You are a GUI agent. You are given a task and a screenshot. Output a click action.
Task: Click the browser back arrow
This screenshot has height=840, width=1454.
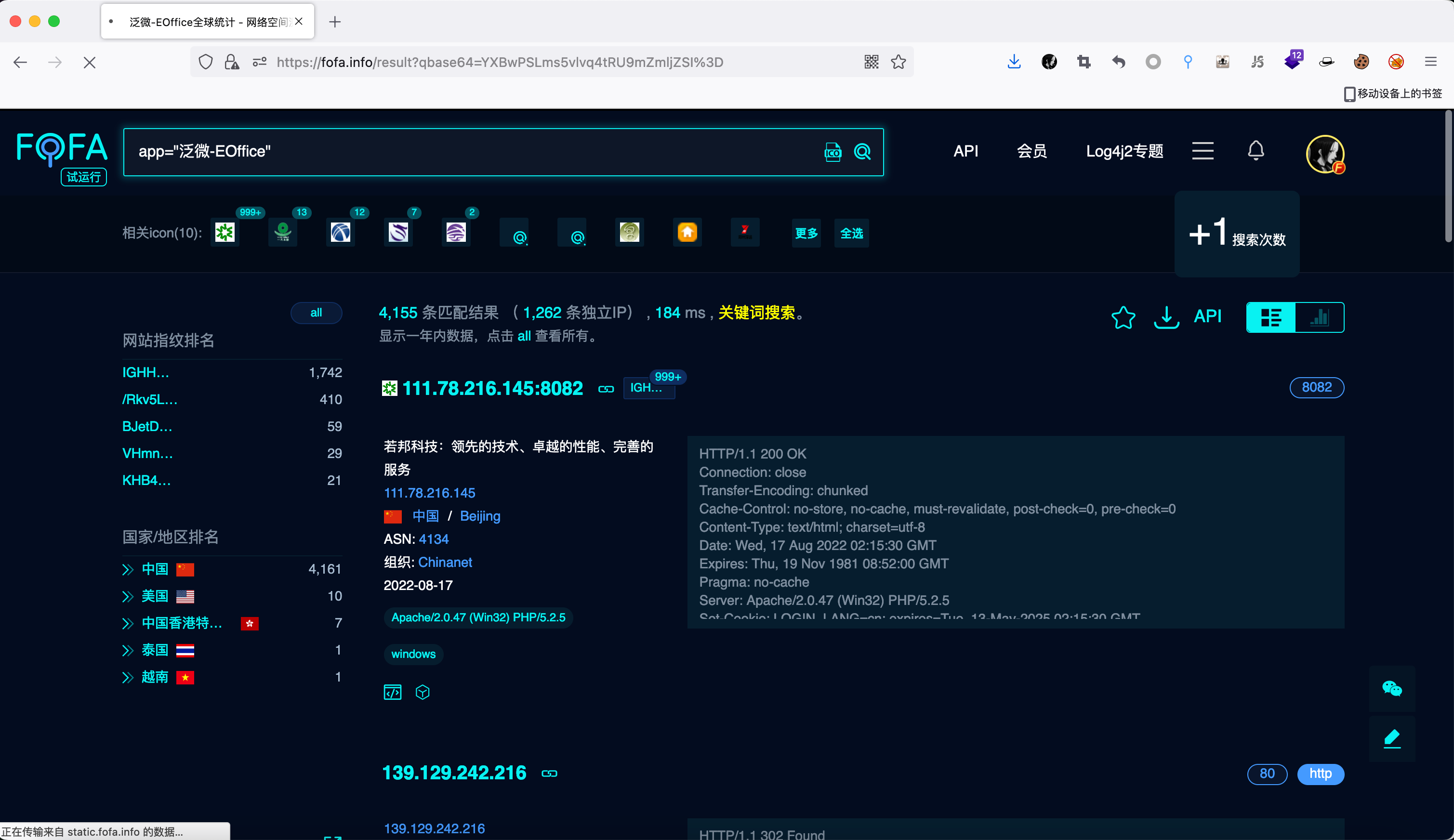point(20,62)
